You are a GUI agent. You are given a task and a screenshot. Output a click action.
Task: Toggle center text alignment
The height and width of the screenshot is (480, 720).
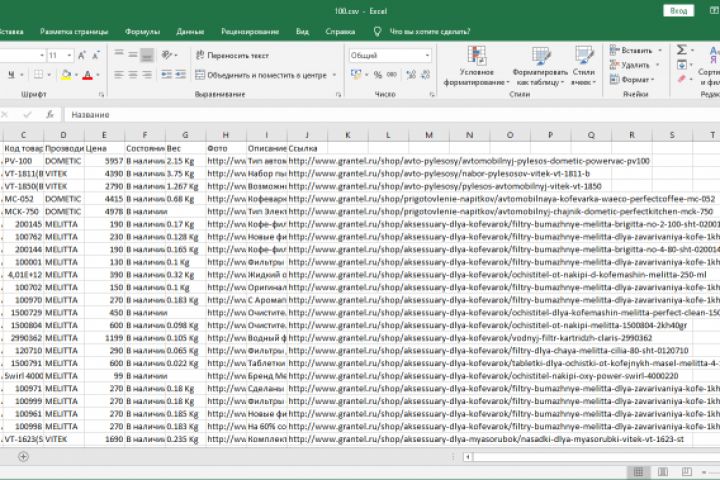(133, 74)
